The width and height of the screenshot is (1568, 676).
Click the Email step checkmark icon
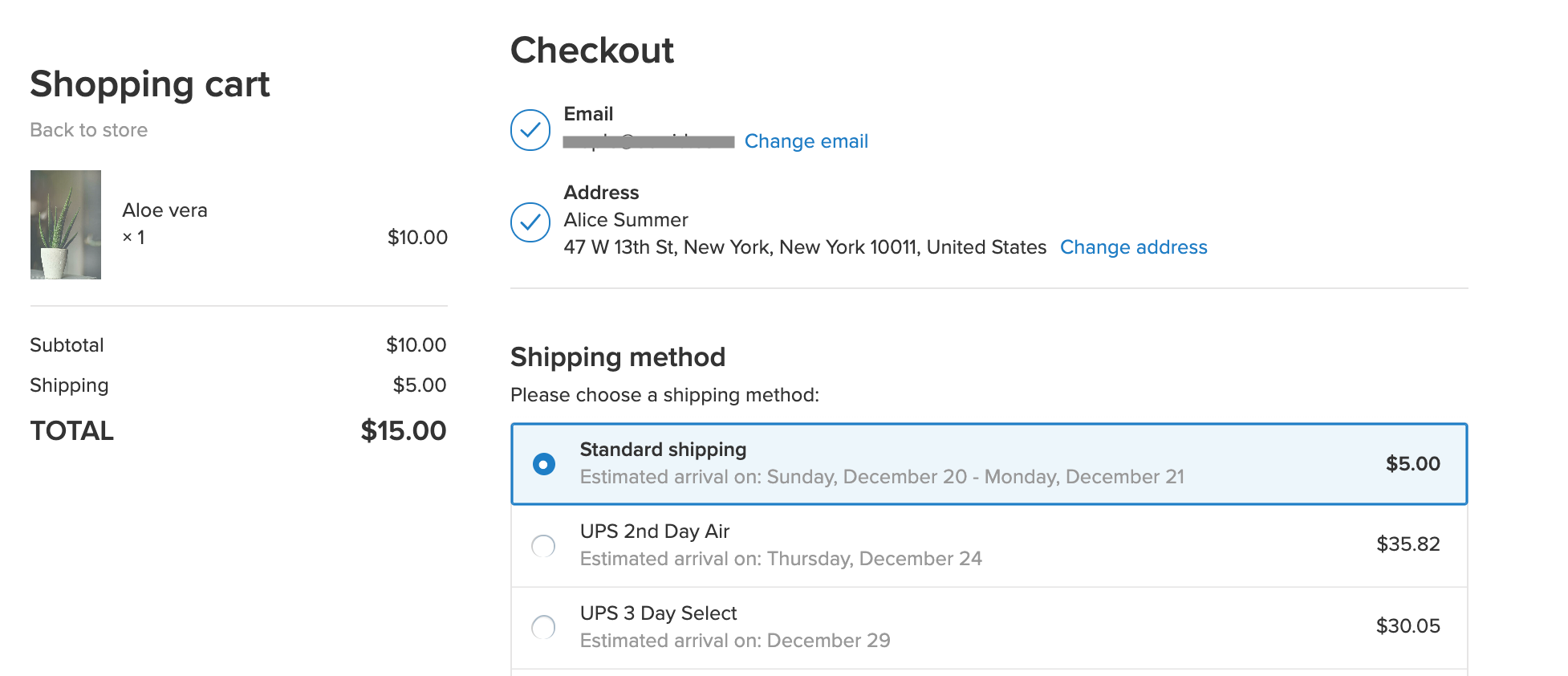(x=530, y=130)
